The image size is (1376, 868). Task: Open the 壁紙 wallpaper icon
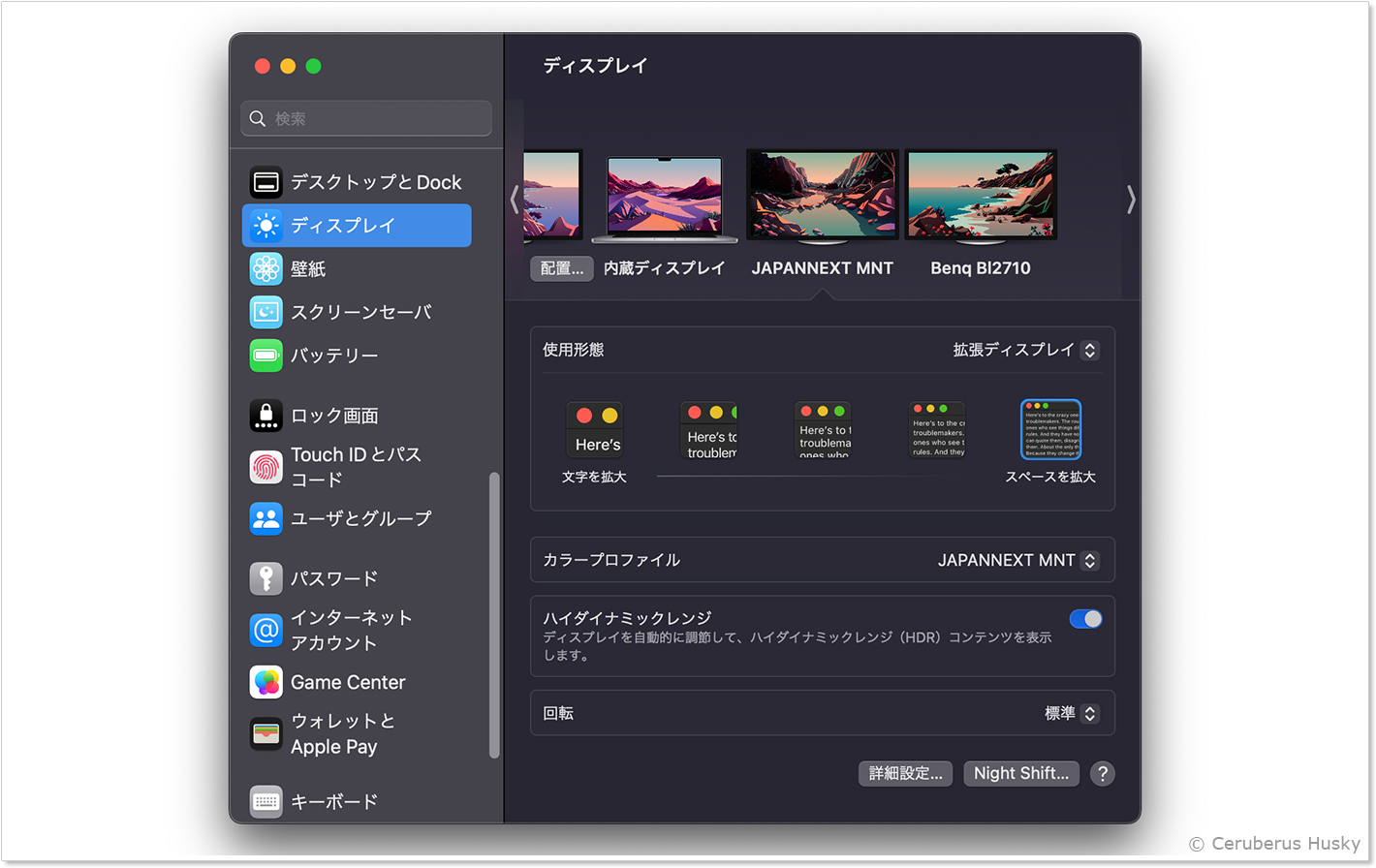tap(266, 268)
